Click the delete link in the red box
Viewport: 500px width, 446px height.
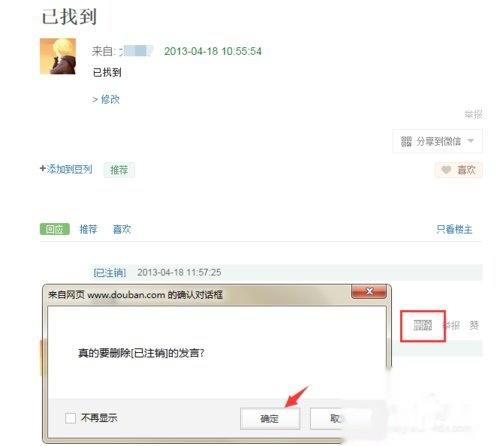(423, 325)
